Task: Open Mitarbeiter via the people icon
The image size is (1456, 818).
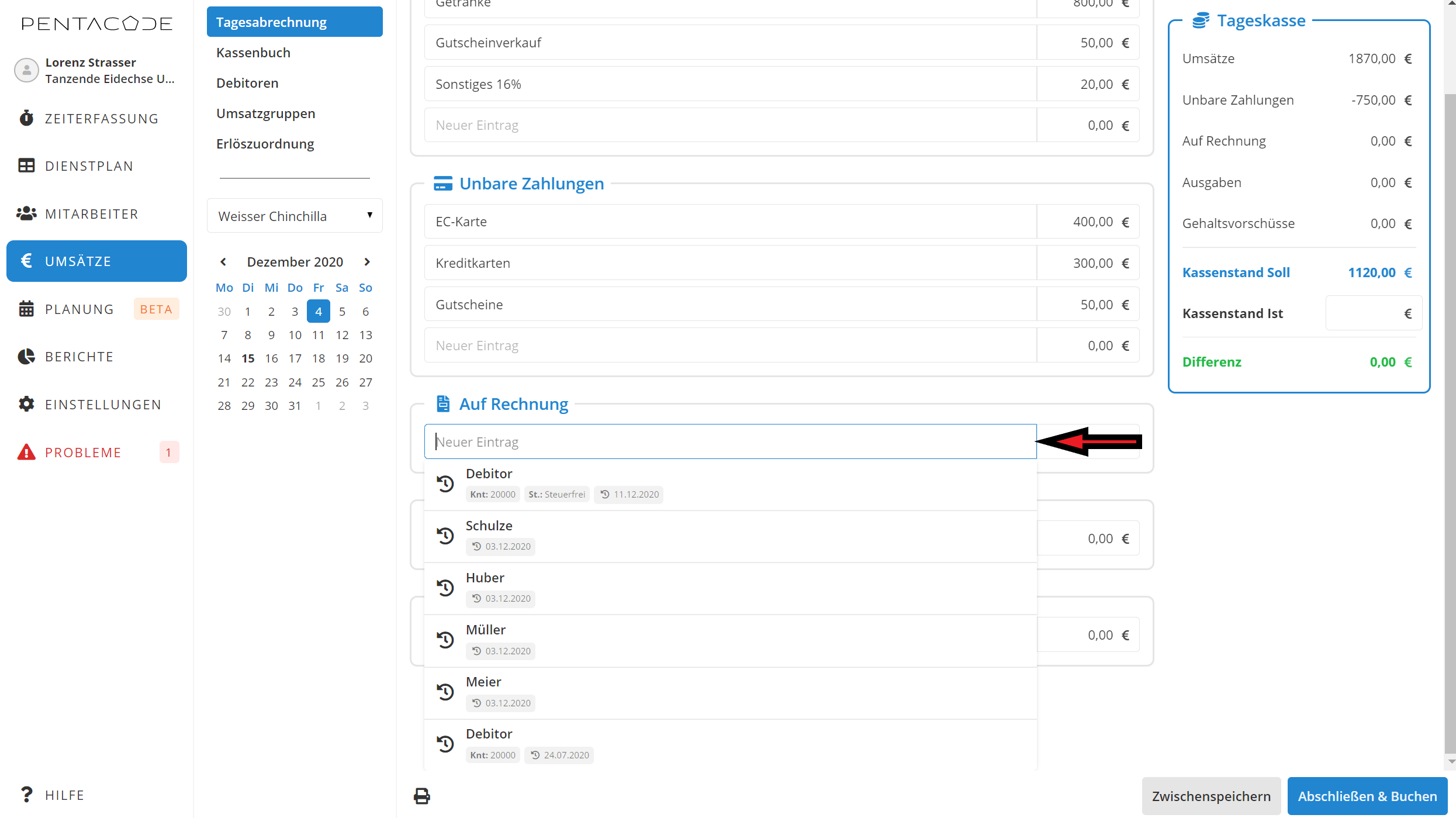Action: (x=26, y=214)
